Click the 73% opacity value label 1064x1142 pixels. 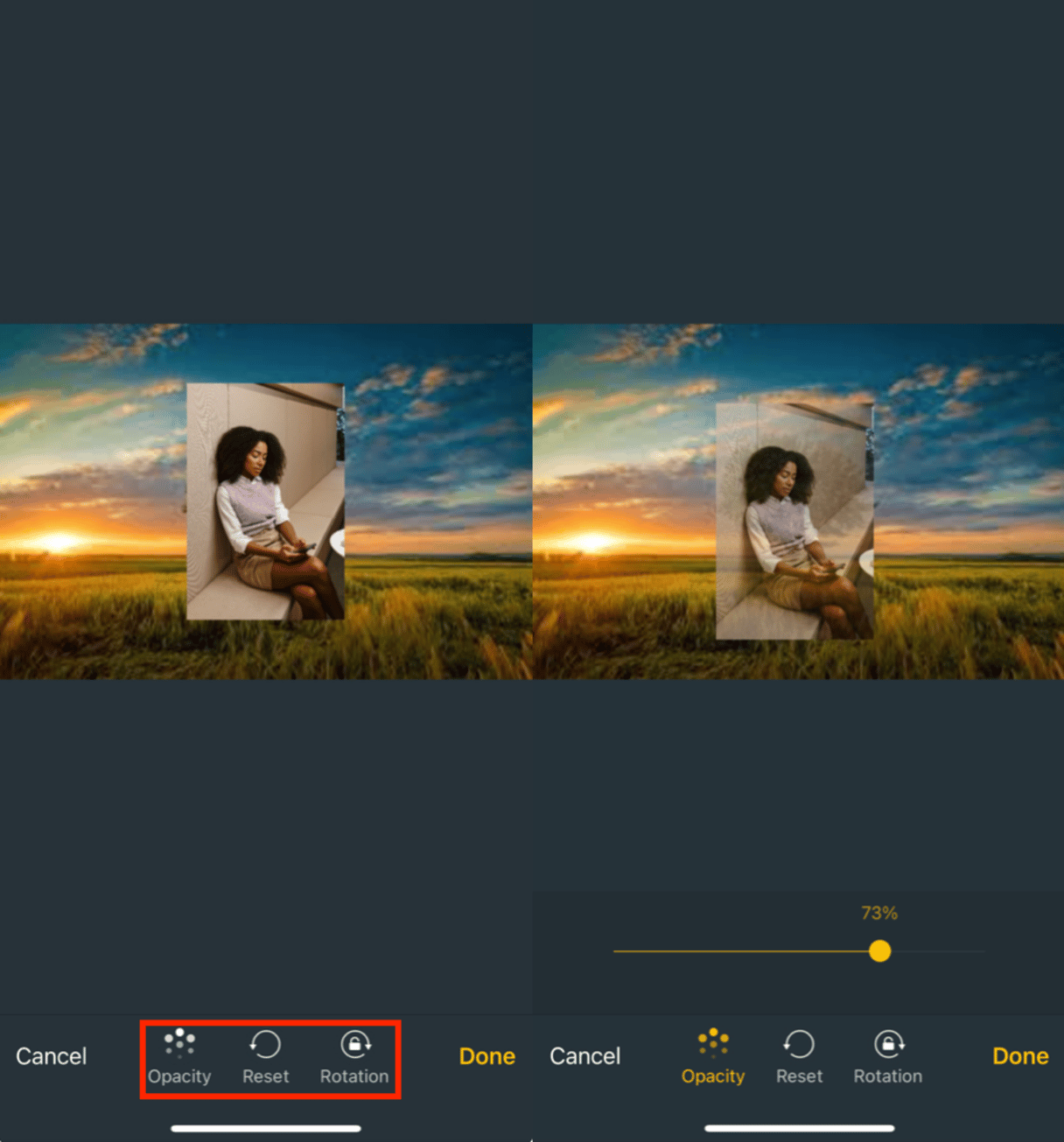point(879,914)
